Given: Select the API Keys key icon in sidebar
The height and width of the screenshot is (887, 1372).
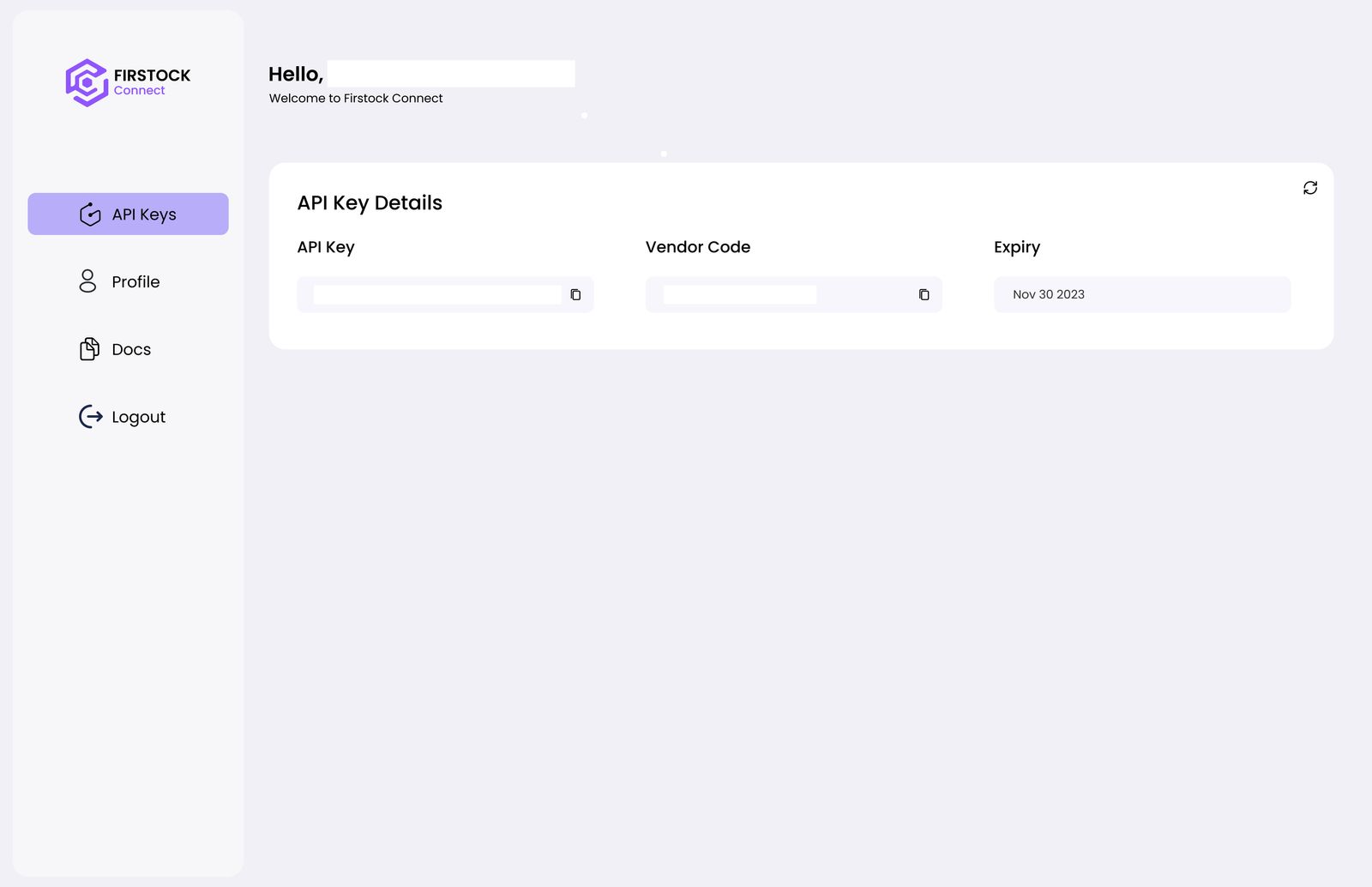Looking at the screenshot, I should click(x=89, y=214).
